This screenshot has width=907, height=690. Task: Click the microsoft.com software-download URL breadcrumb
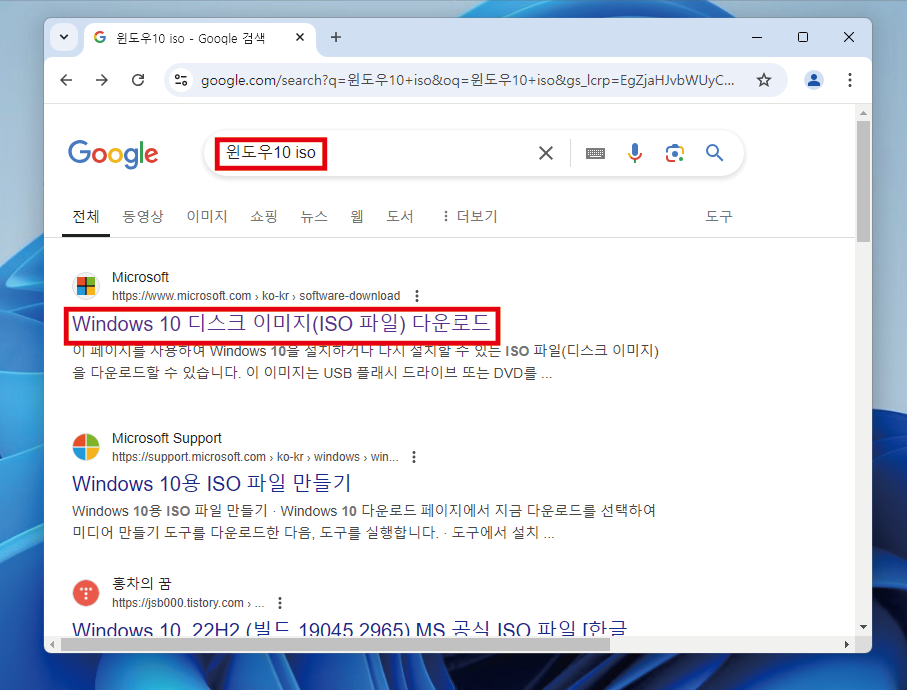(x=256, y=296)
